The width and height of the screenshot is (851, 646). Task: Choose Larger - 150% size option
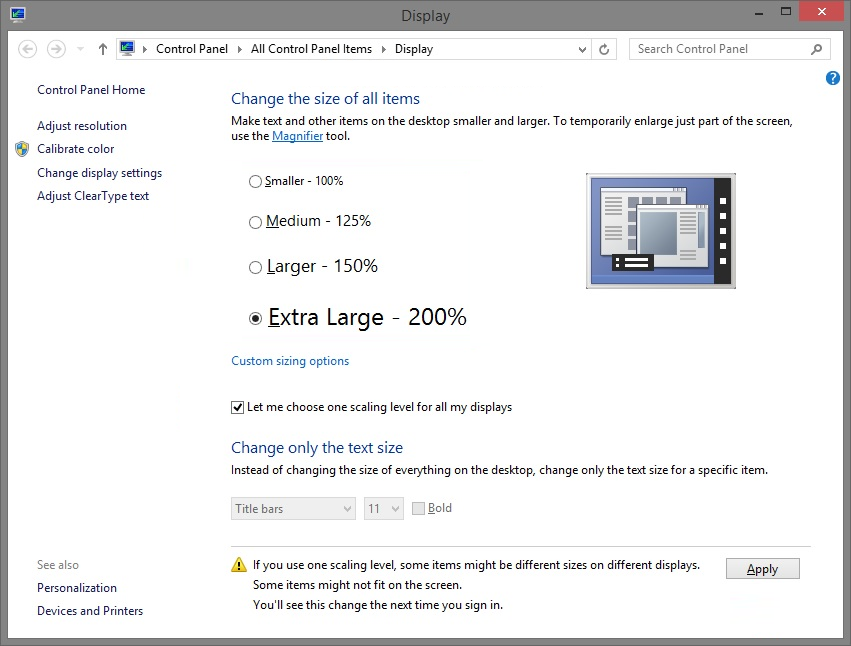click(x=255, y=267)
